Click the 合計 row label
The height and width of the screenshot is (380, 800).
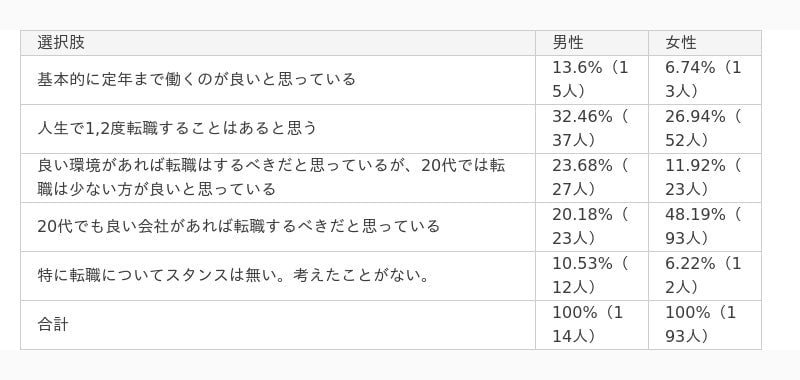53,324
